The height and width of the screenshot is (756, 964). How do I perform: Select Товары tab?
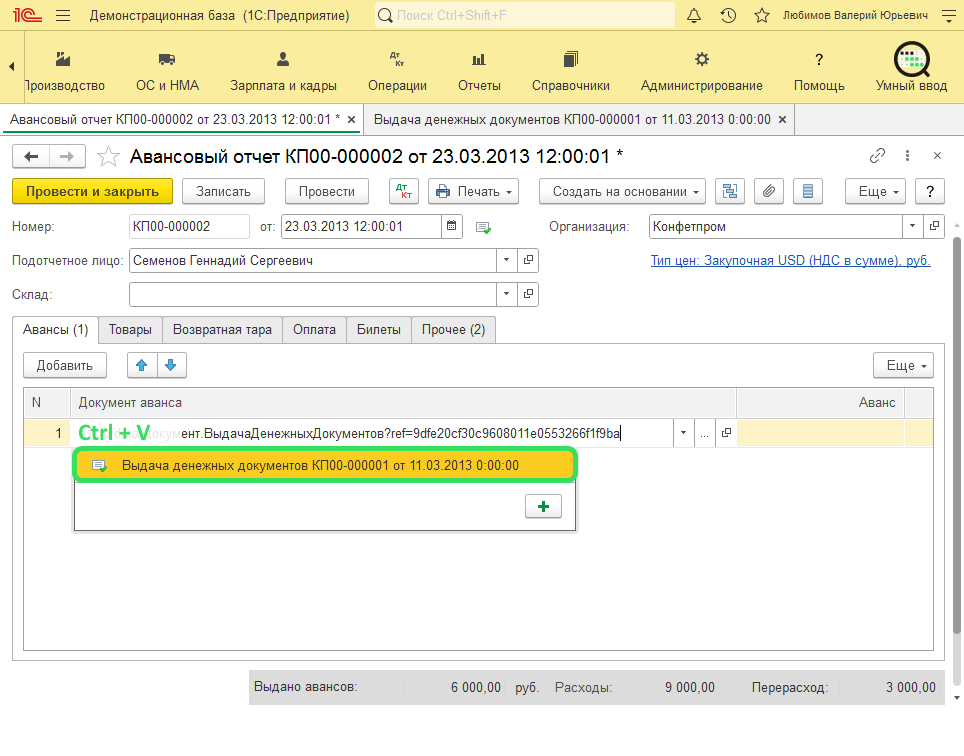click(x=130, y=330)
